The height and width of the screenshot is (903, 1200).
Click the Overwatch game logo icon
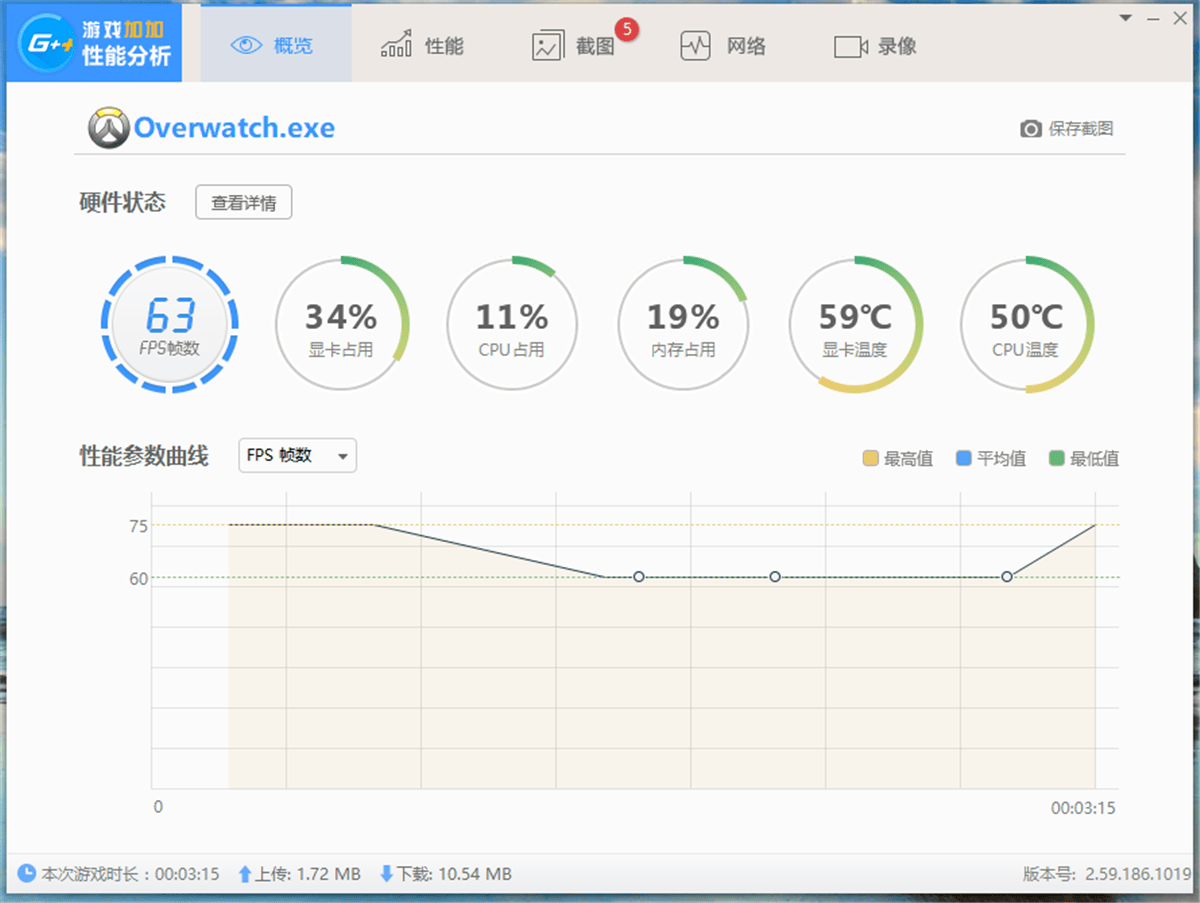[108, 128]
